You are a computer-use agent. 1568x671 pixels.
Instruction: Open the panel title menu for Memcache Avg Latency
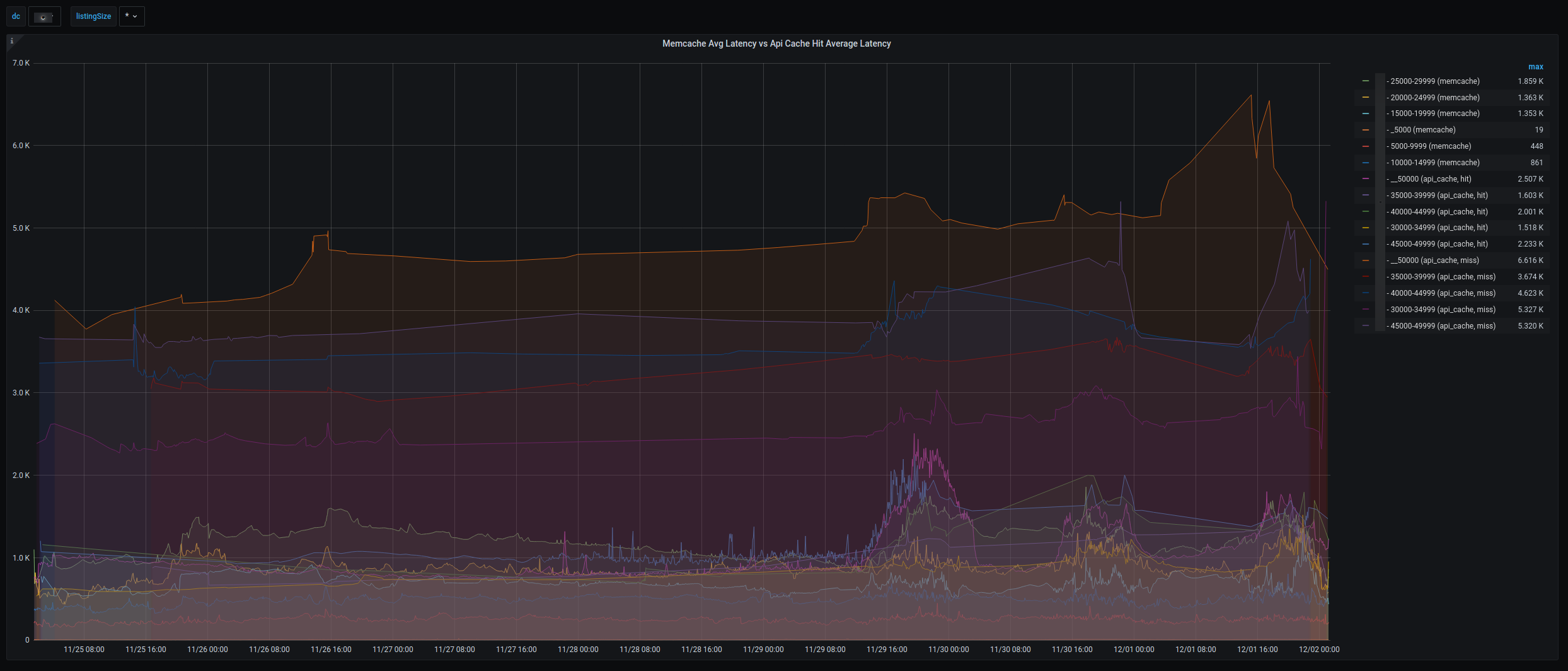pos(776,44)
